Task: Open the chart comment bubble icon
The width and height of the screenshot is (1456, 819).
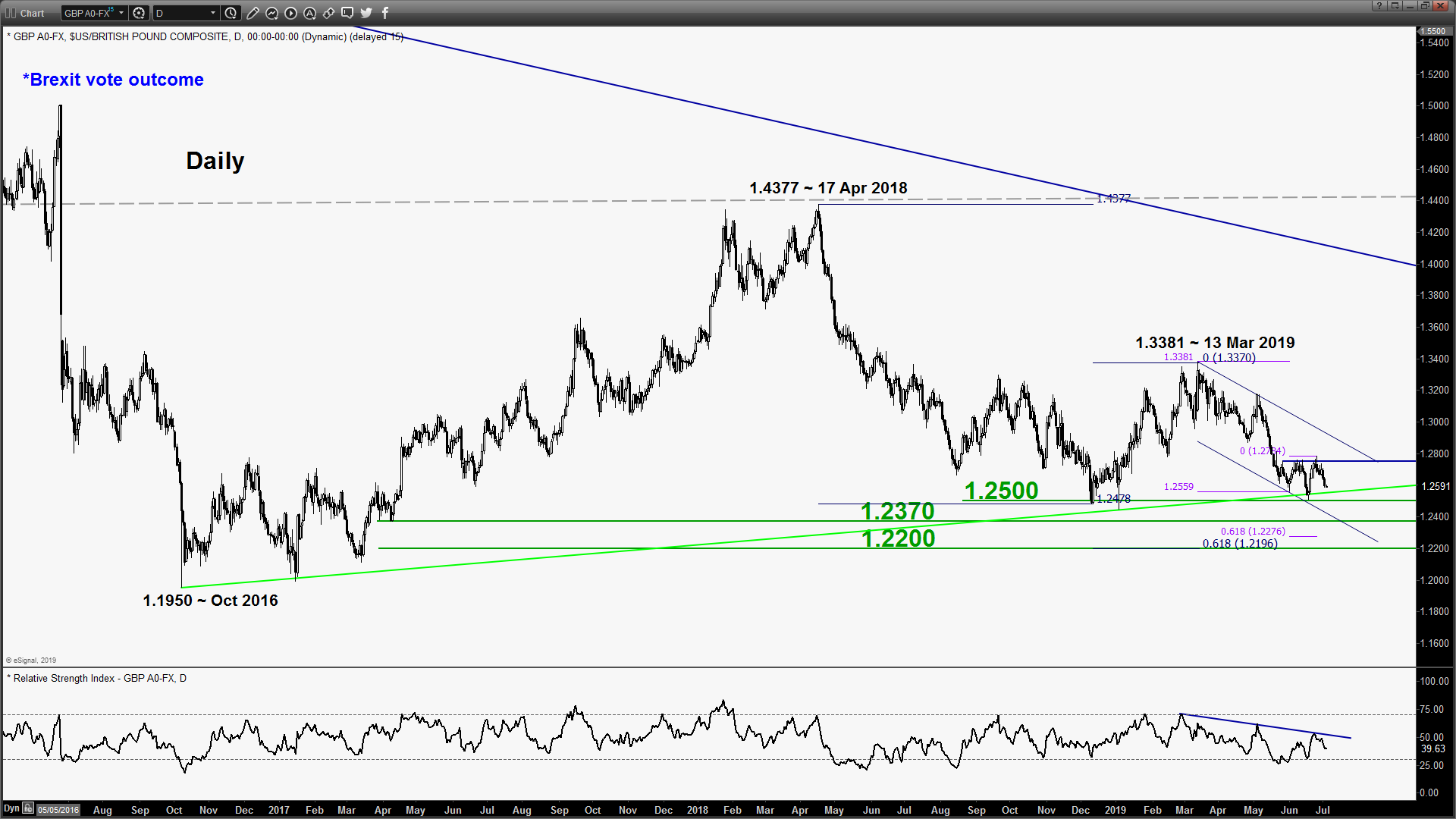Action: coord(347,13)
